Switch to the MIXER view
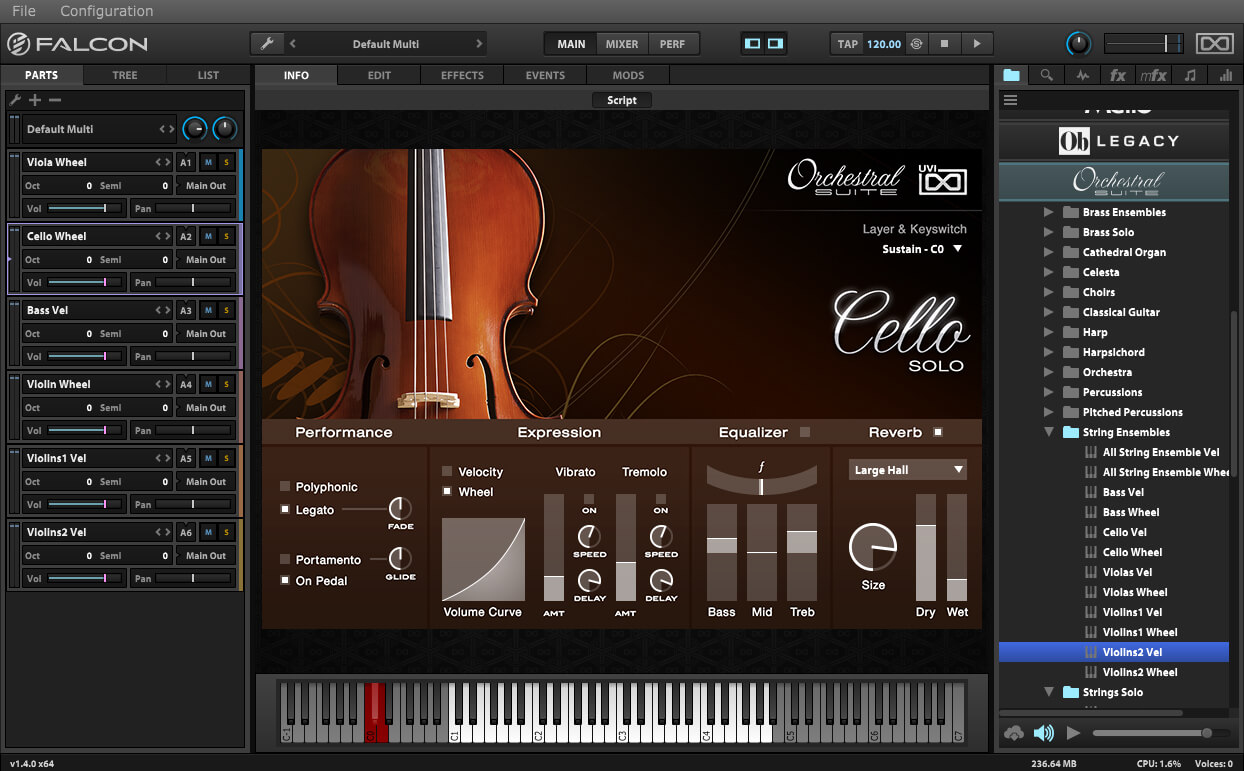 tap(622, 44)
